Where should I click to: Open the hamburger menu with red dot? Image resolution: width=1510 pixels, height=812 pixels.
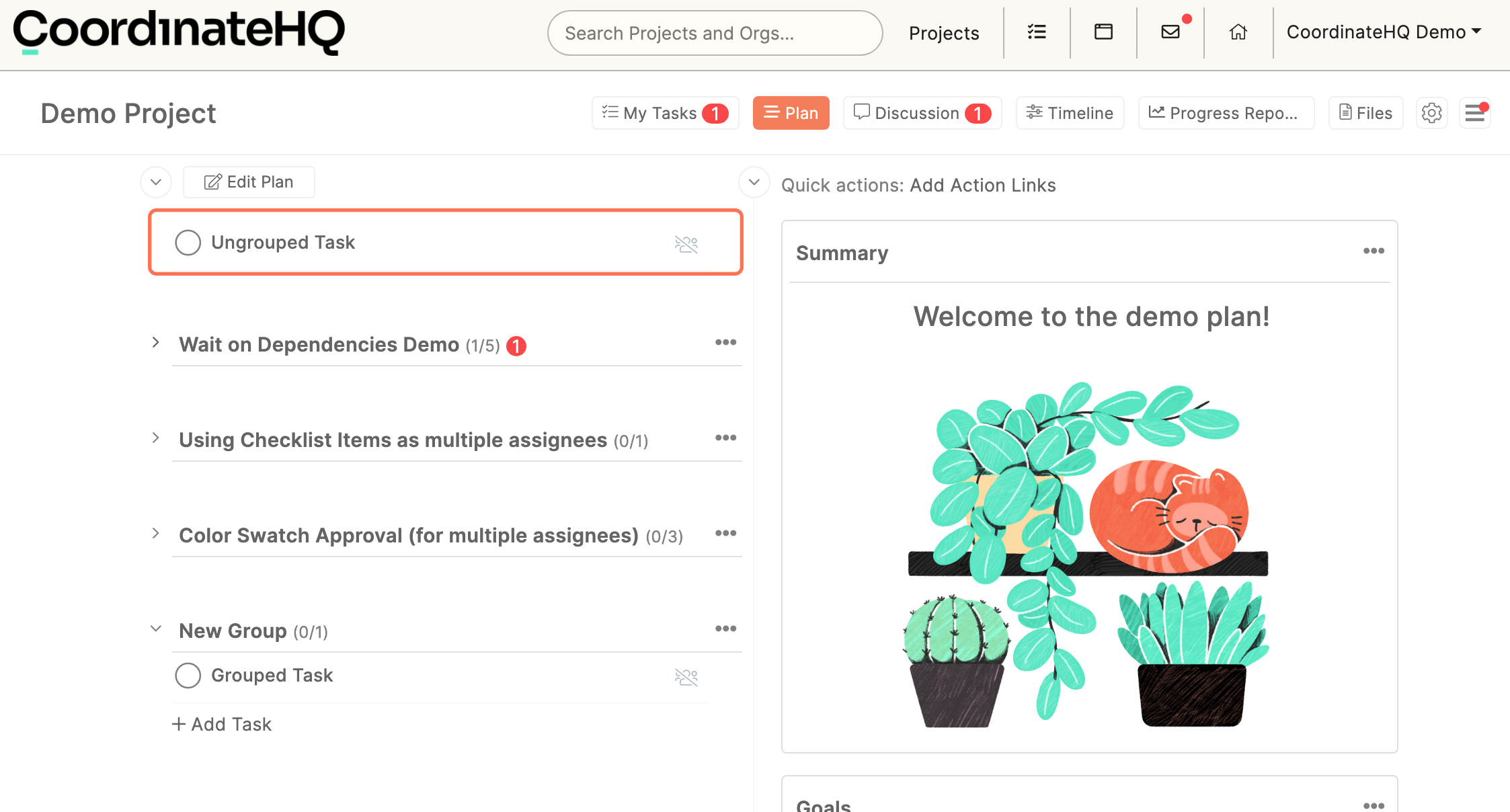[x=1475, y=113]
